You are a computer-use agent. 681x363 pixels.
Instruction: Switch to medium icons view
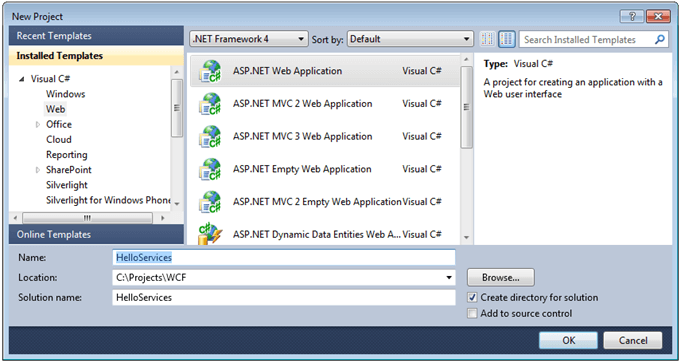[506, 40]
